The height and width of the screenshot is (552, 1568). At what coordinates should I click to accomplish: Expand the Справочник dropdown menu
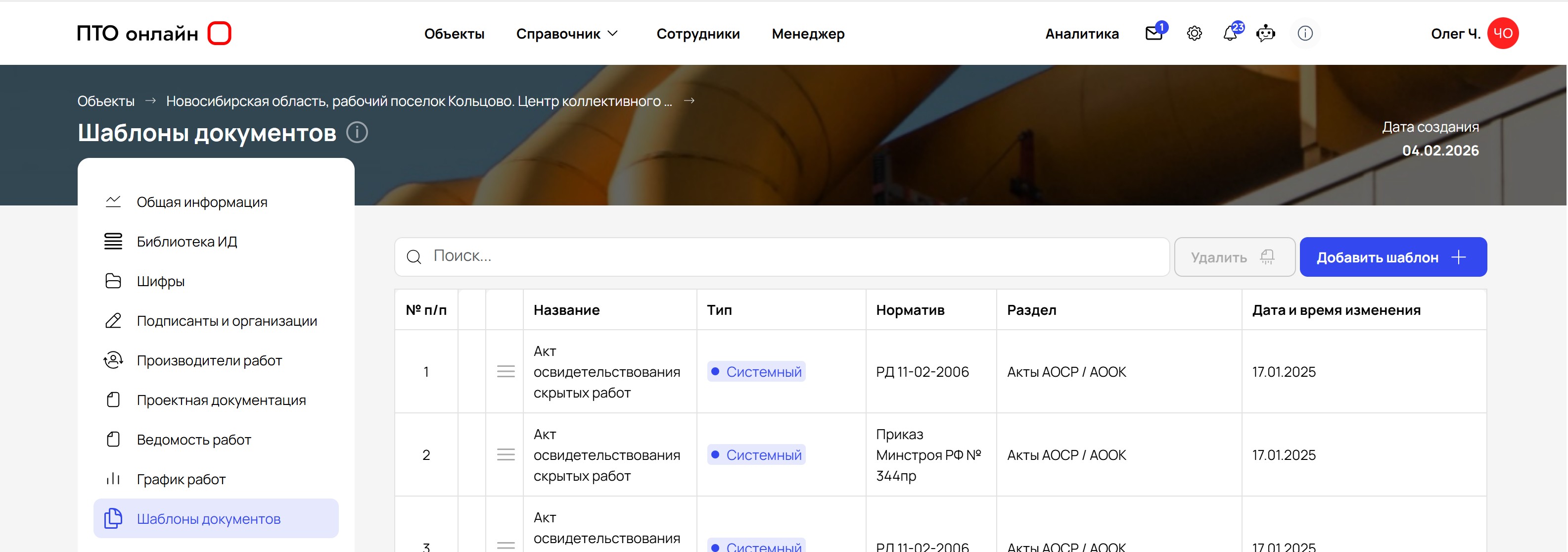click(x=567, y=34)
